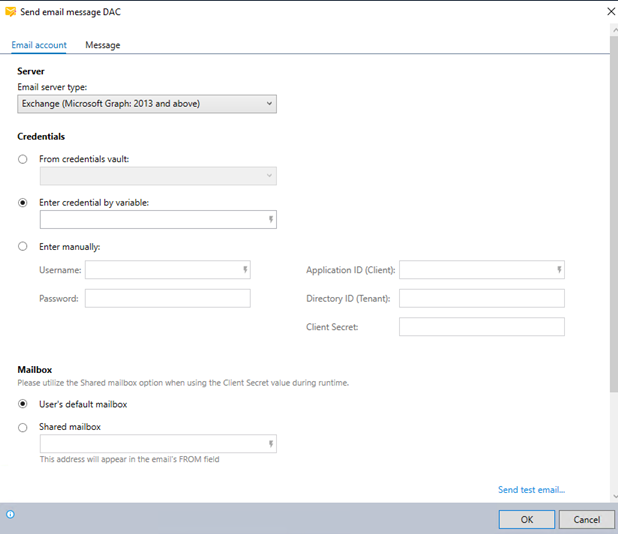Image resolution: width=618 pixels, height=534 pixels.
Task: Click the variable picker icon in credential variable field
Action: tap(271, 220)
